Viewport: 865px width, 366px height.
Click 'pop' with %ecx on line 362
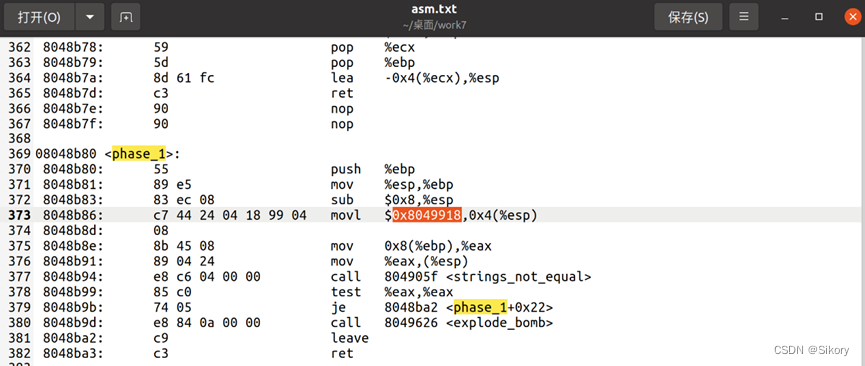pos(342,47)
